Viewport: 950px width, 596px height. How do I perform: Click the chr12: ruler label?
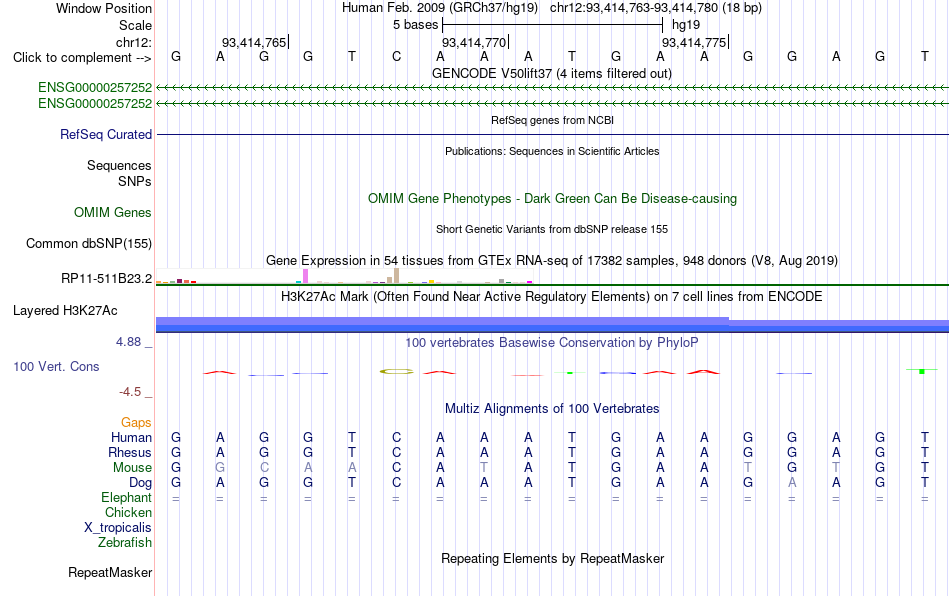click(x=134, y=42)
